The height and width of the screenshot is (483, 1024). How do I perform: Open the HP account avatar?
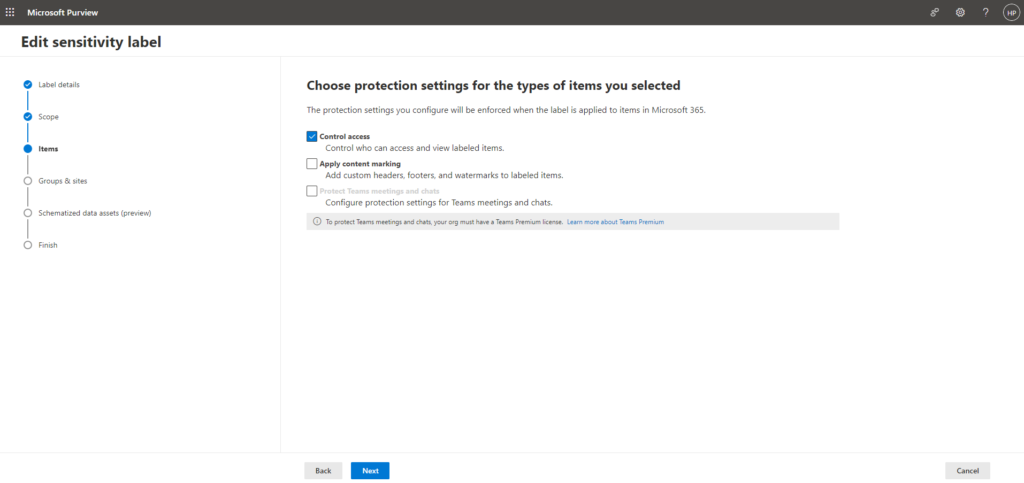[1010, 12]
